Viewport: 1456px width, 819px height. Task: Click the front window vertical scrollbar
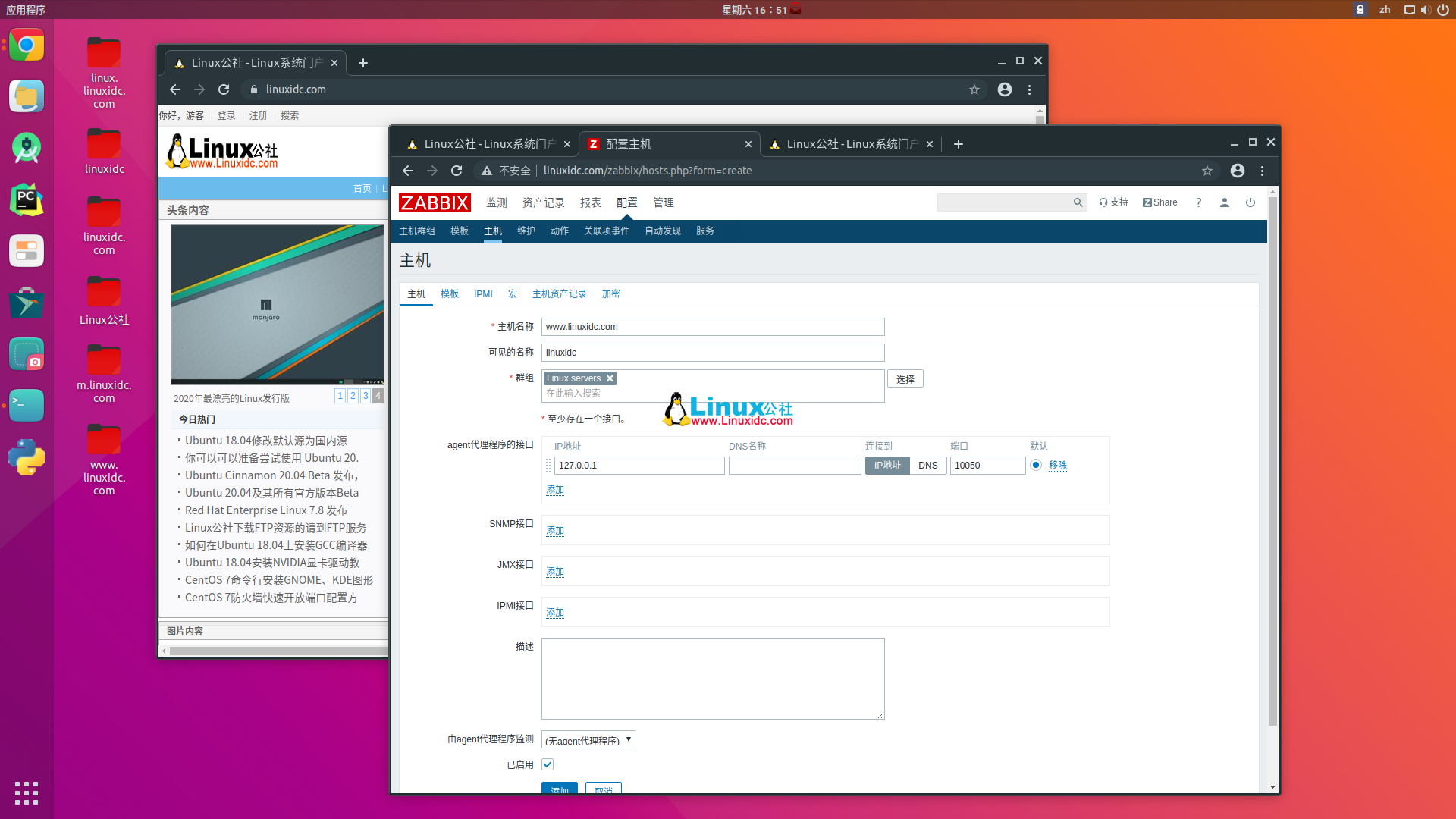pyautogui.click(x=1272, y=463)
